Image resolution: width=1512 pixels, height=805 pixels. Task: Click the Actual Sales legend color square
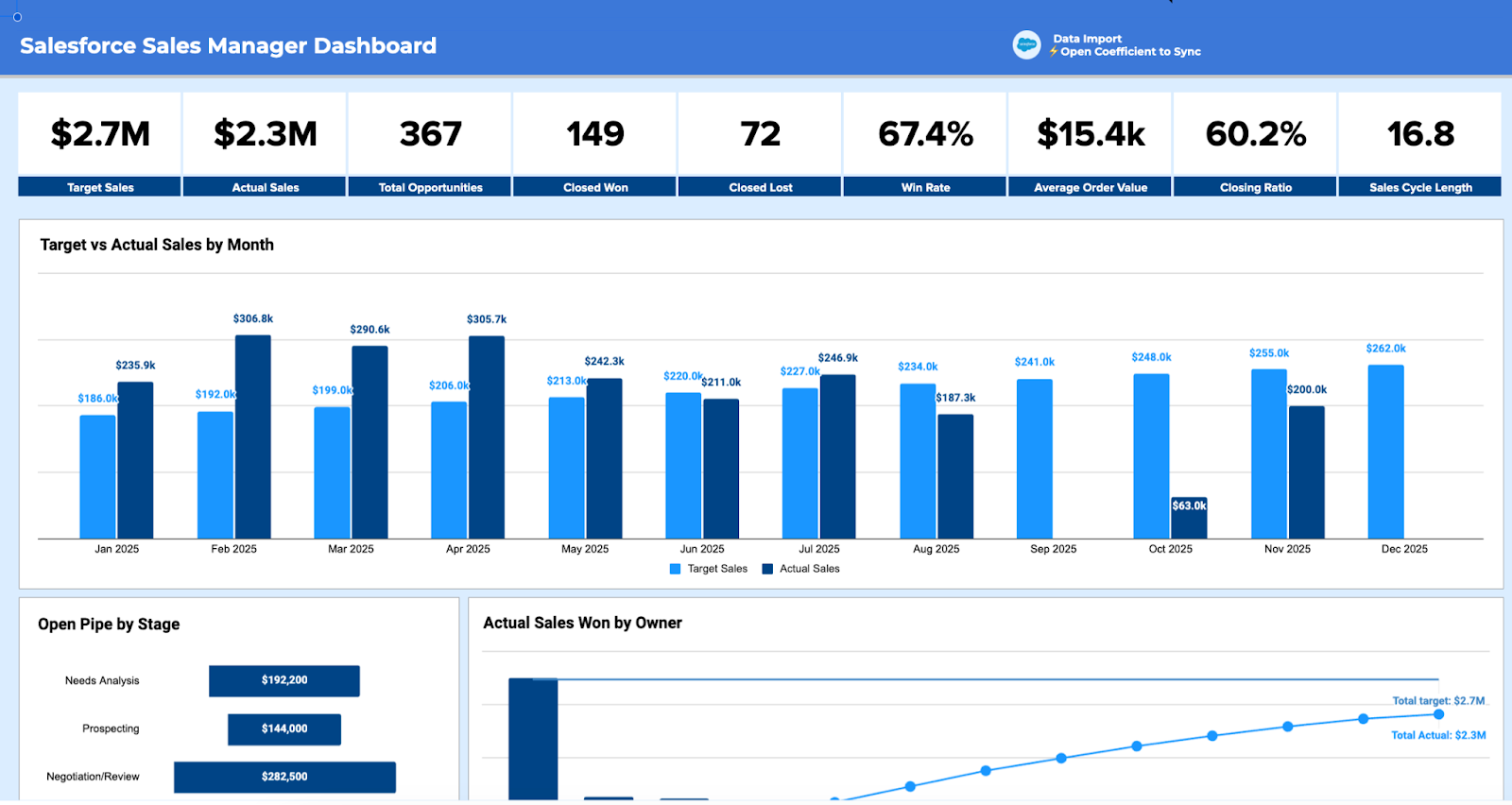pos(767,569)
